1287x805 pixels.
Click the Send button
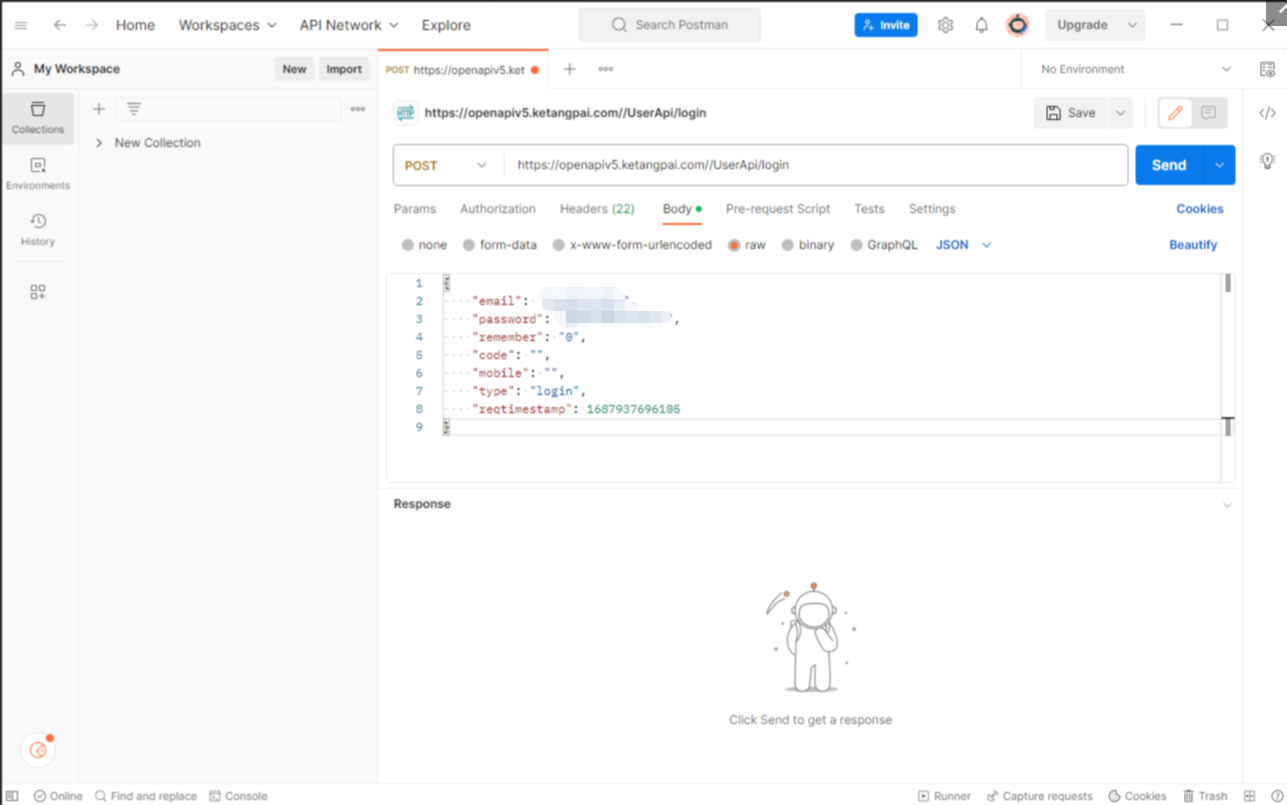[1169, 165]
